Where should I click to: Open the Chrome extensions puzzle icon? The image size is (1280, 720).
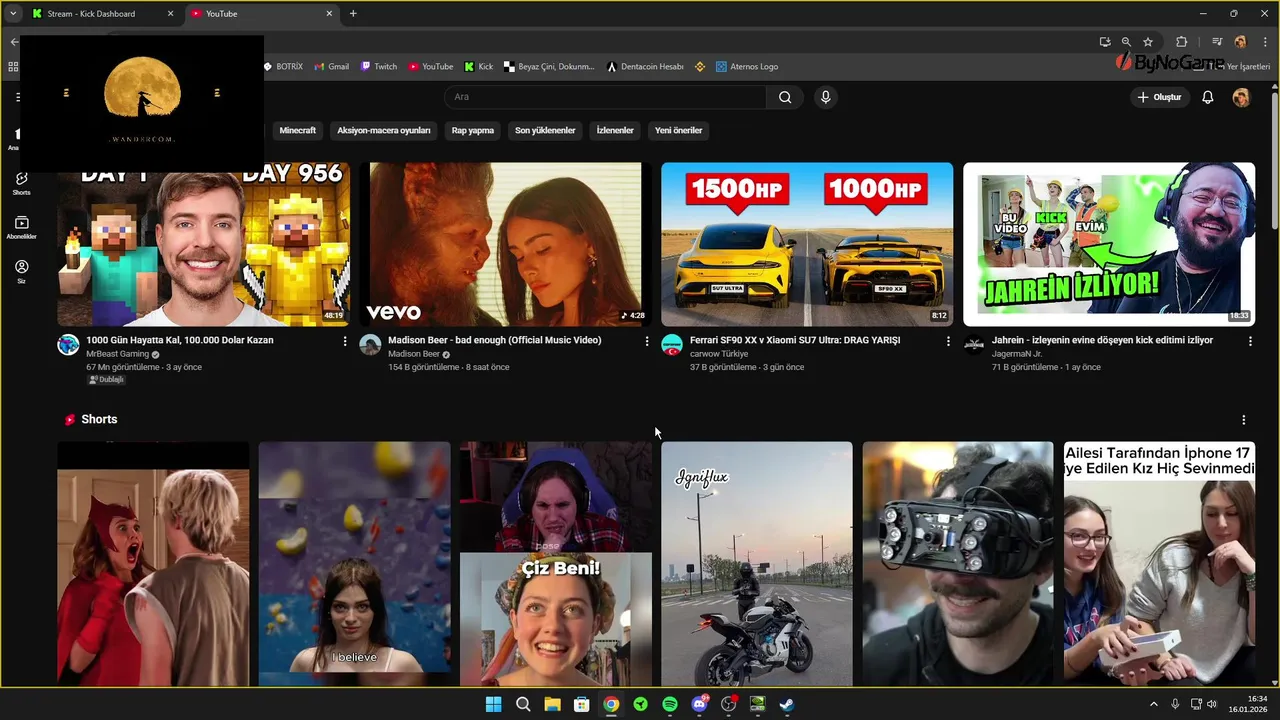coord(1181,42)
